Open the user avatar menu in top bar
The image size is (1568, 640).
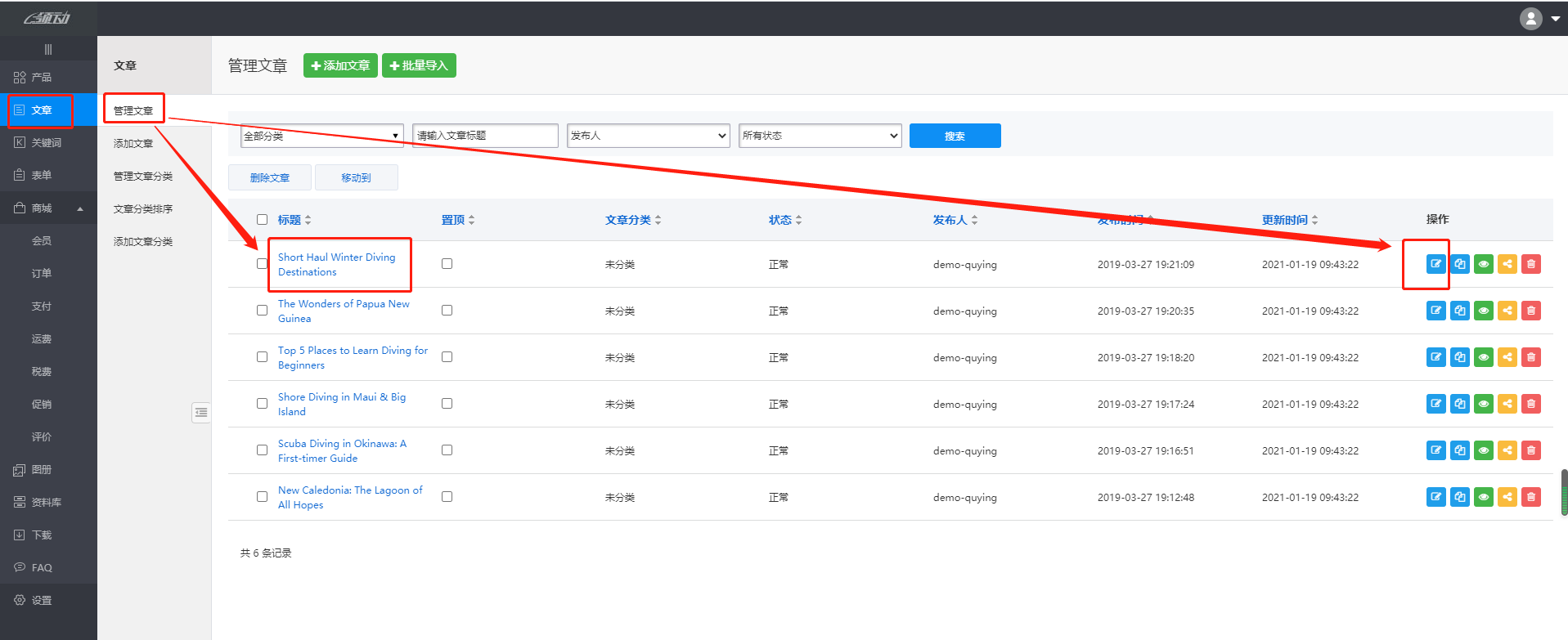pyautogui.click(x=1539, y=18)
